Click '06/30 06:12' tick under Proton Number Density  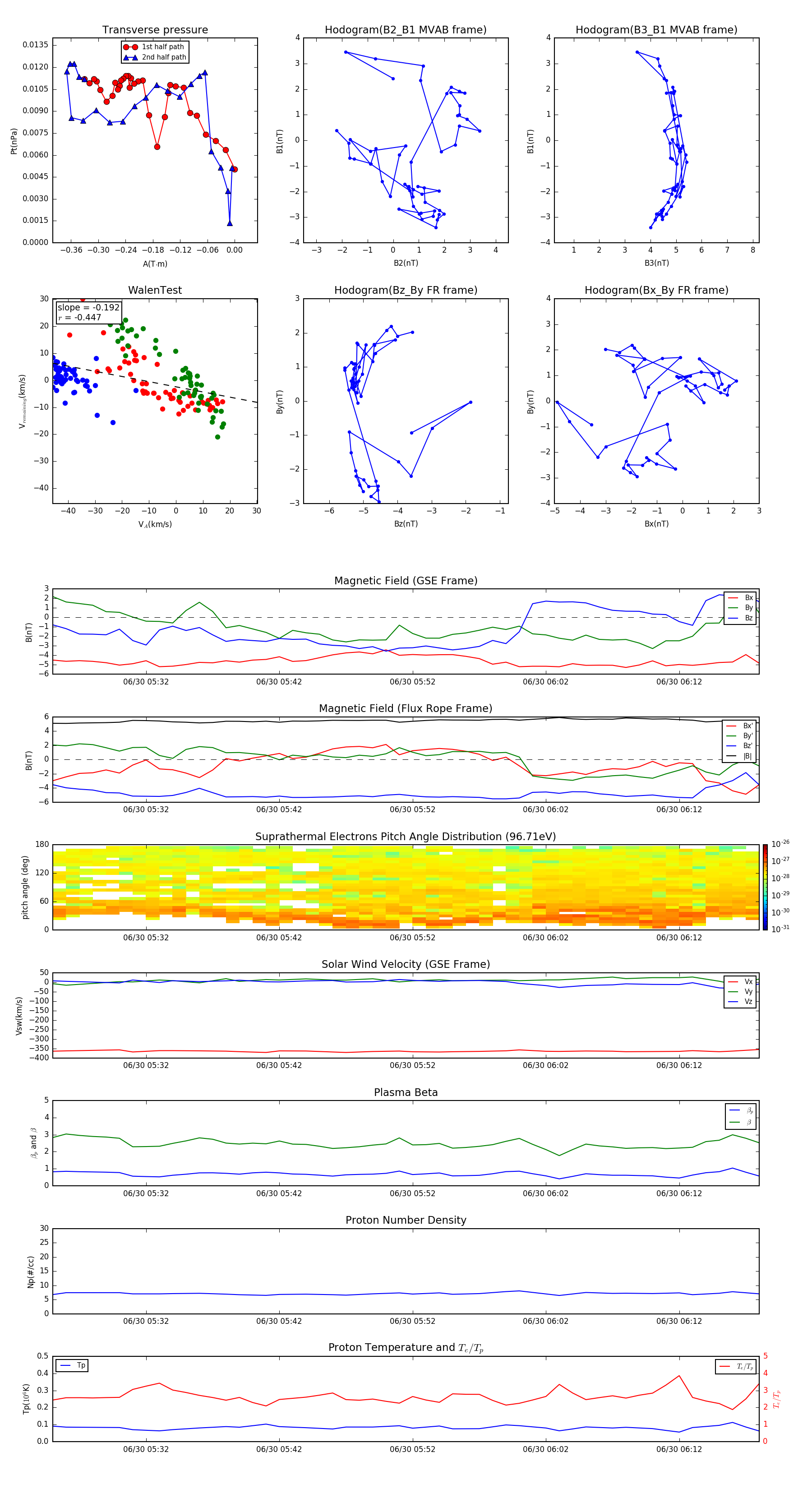pyautogui.click(x=679, y=1321)
